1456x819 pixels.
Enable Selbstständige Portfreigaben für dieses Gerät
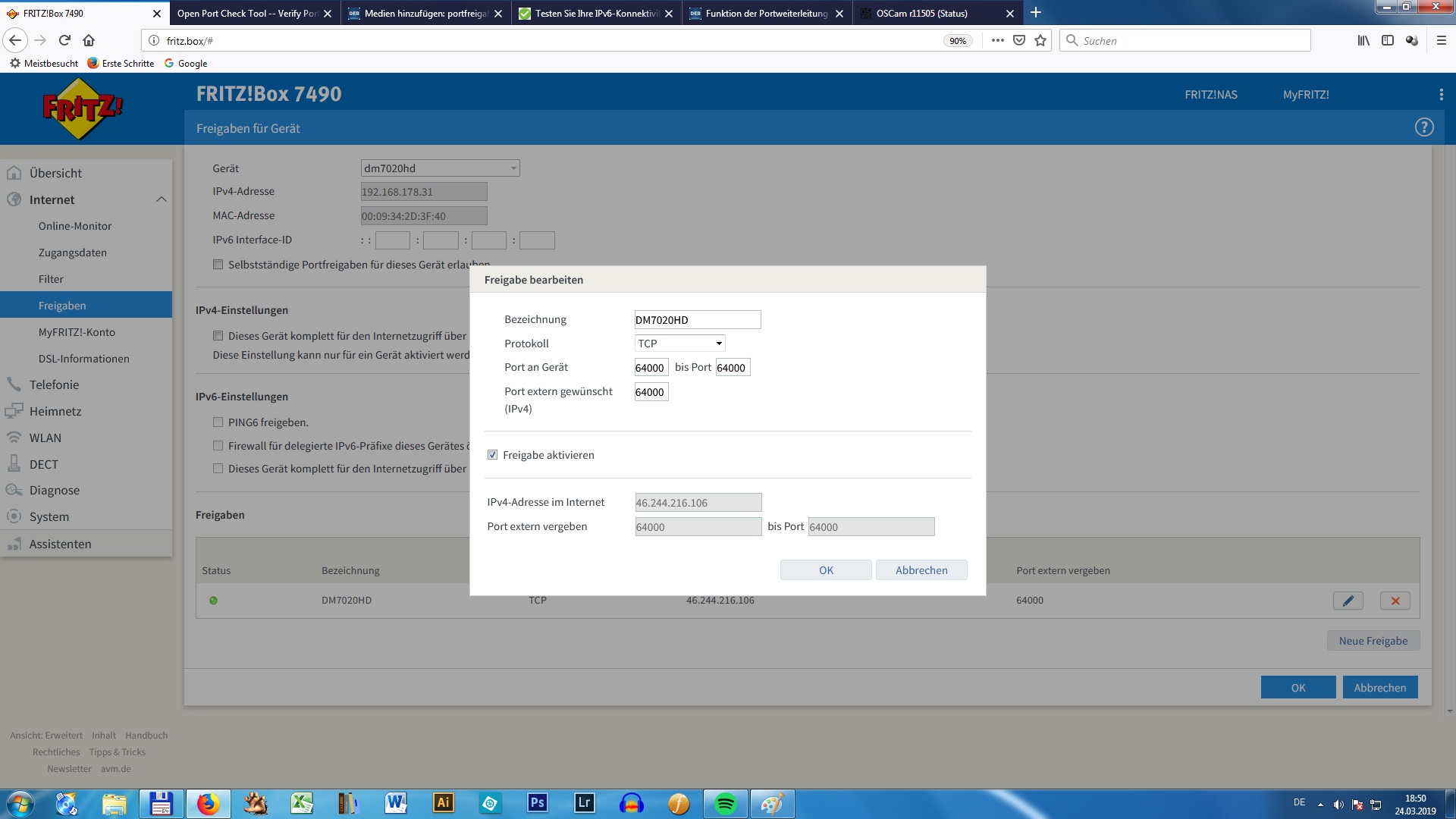218,265
